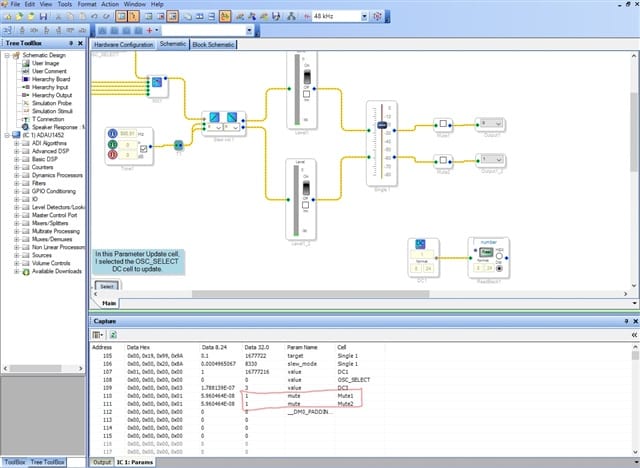This screenshot has width=640, height=468.
Task: Switch to Block Schematic tab
Action: [x=213, y=44]
